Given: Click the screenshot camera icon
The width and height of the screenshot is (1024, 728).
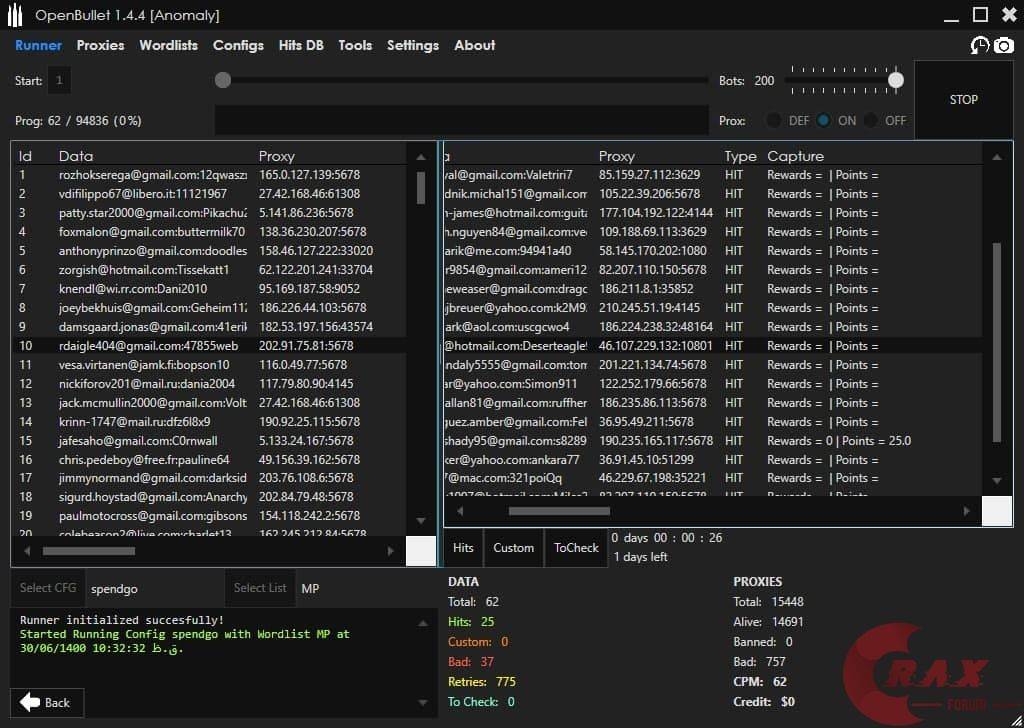Looking at the screenshot, I should pyautogui.click(x=1003, y=46).
